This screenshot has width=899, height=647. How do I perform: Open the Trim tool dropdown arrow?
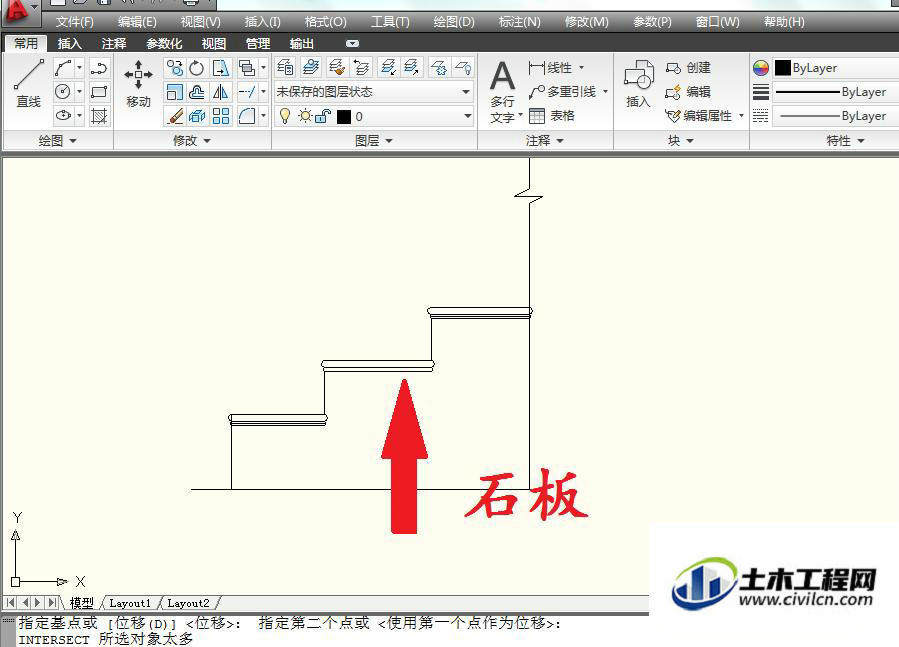263,92
